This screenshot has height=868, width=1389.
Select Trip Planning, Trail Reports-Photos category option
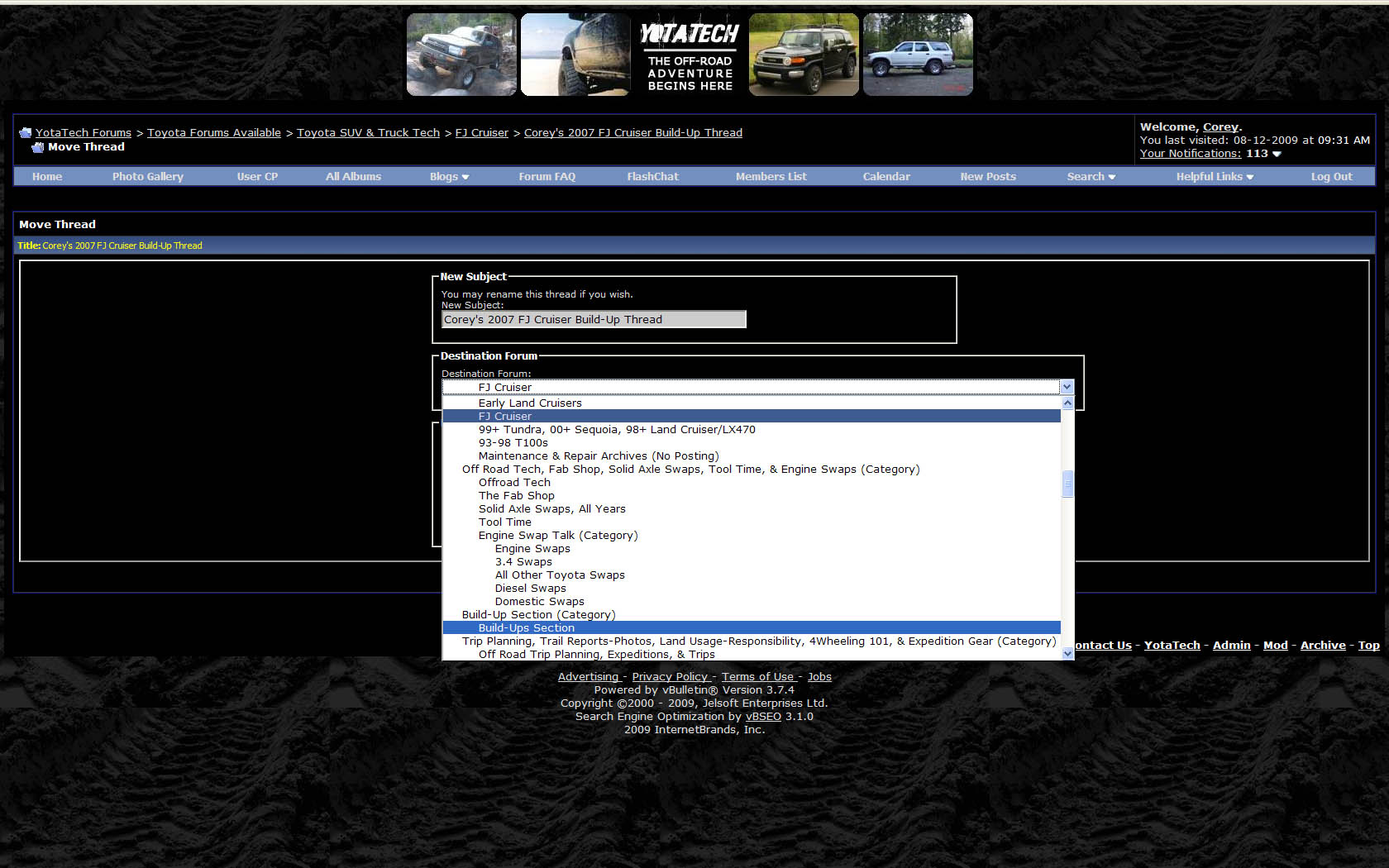click(x=752, y=641)
